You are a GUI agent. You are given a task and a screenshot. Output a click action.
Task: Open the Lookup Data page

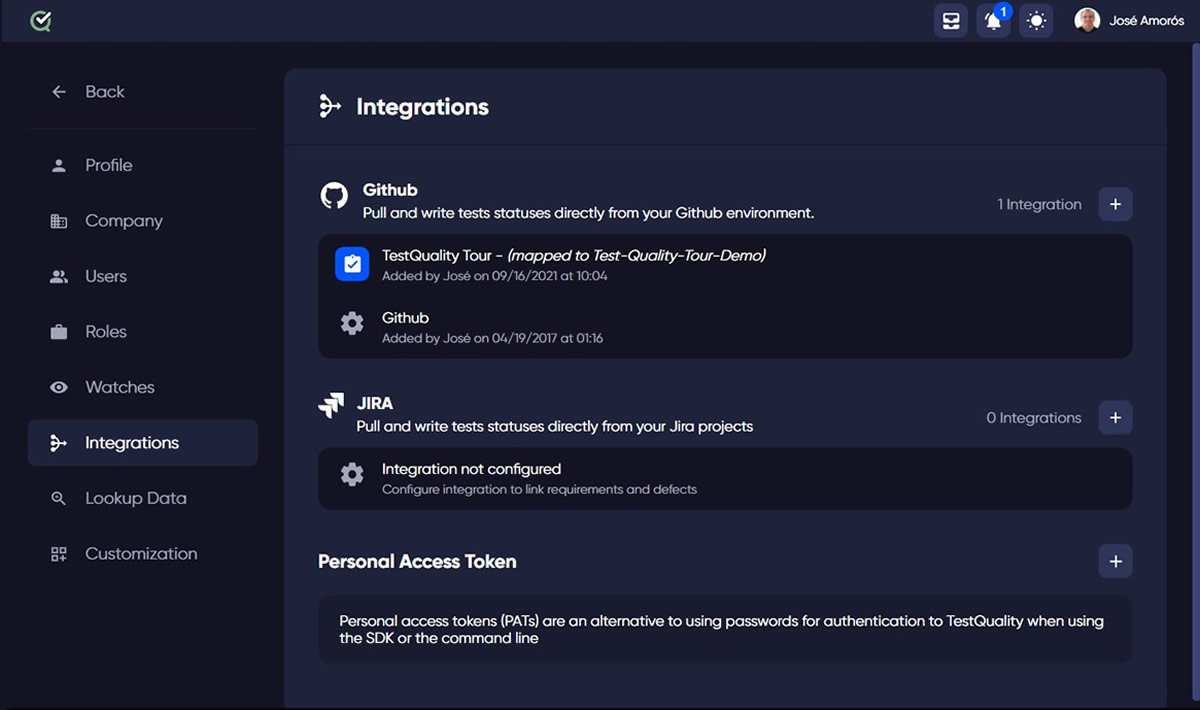[143, 498]
